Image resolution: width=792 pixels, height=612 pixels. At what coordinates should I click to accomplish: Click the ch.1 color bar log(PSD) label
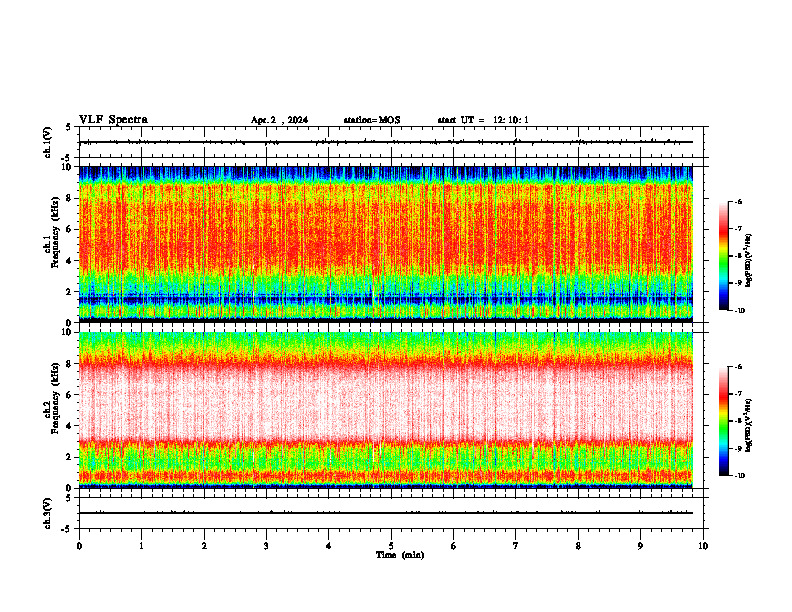[749, 261]
